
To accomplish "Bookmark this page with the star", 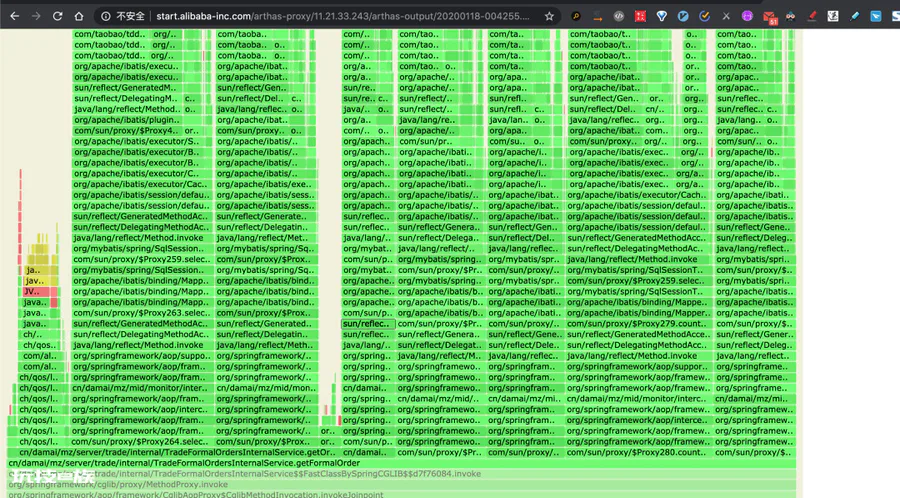I will coord(549,16).
